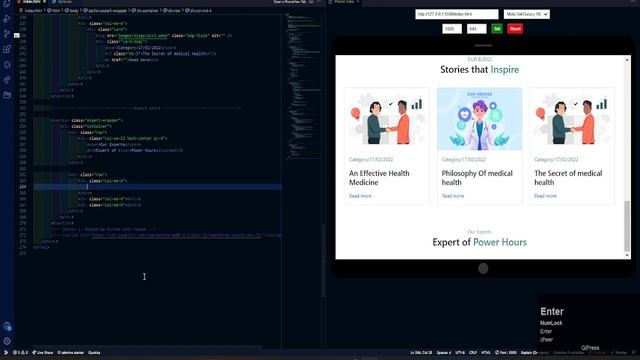
Task: Click the Spaces: 4 indentation status item
Action: coord(444,353)
